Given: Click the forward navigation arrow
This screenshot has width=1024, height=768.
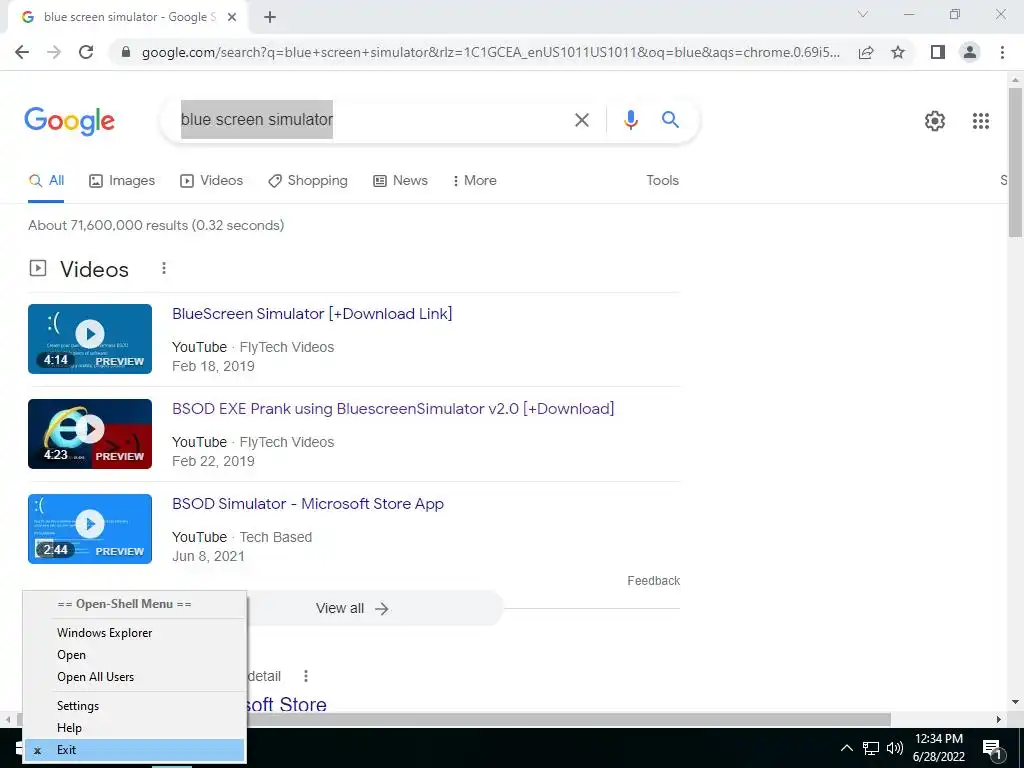Looking at the screenshot, I should point(54,52).
